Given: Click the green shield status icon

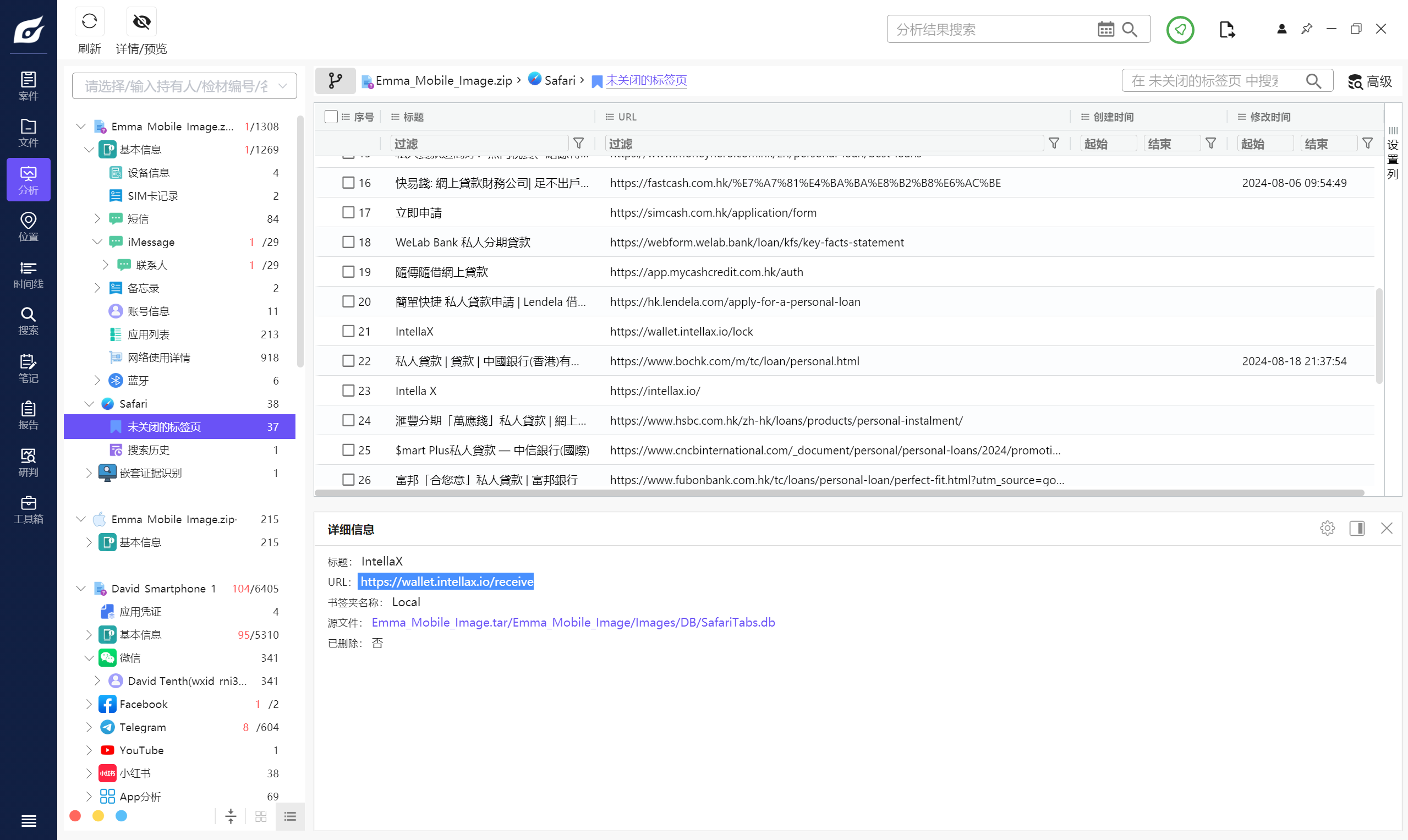Looking at the screenshot, I should pos(1180,30).
